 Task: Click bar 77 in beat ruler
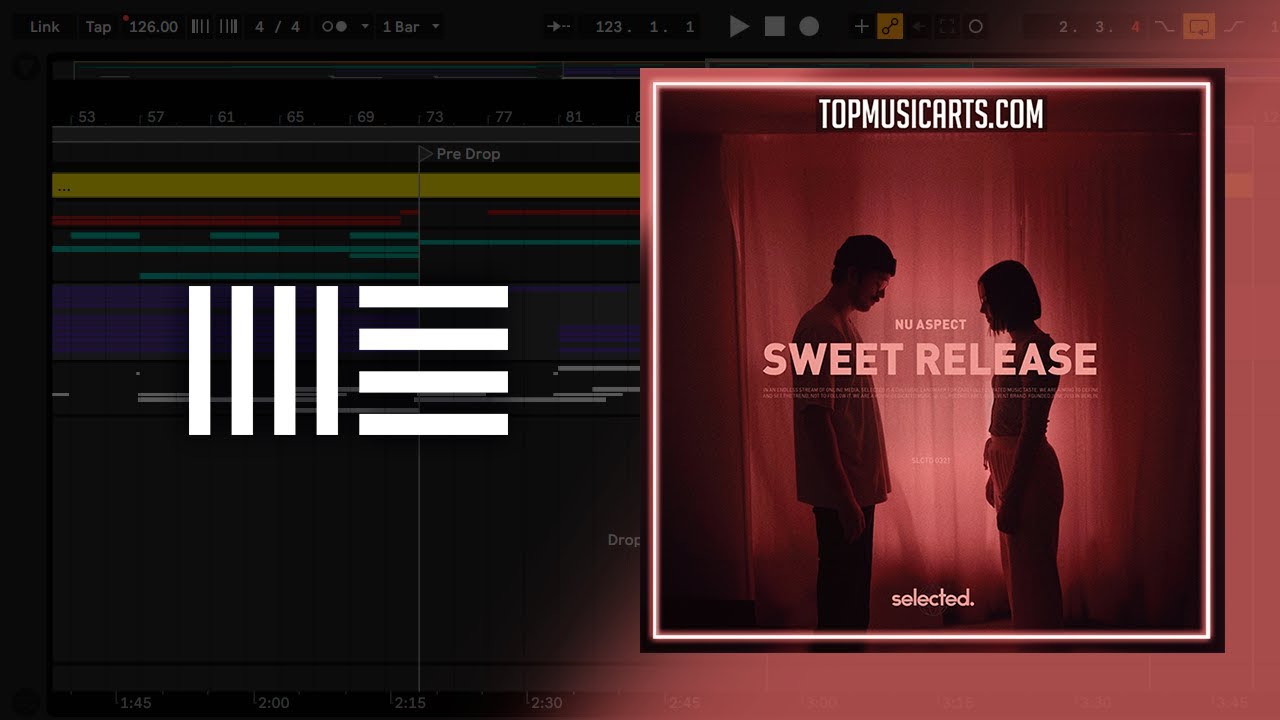point(503,117)
